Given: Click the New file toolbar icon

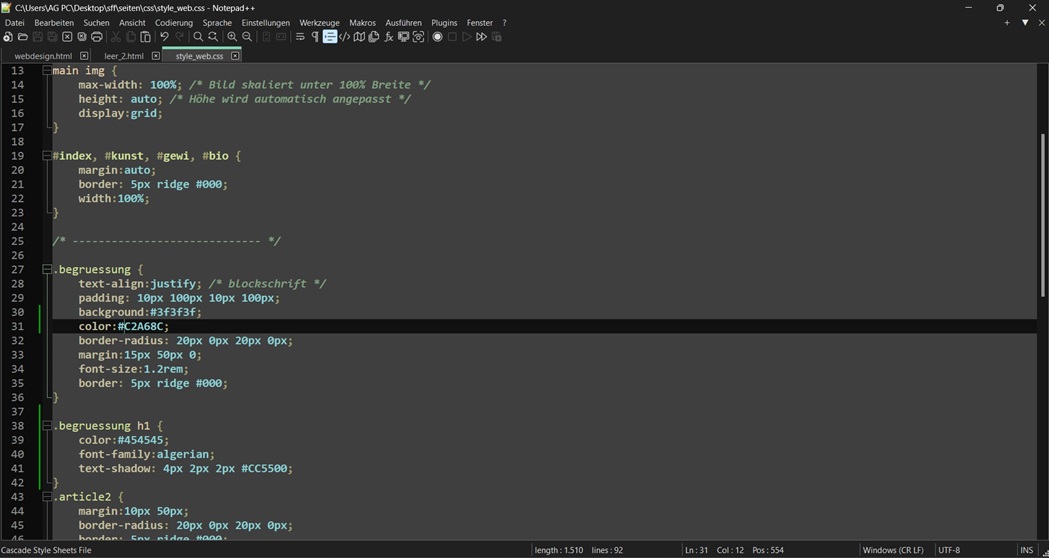Looking at the screenshot, I should tap(8, 37).
